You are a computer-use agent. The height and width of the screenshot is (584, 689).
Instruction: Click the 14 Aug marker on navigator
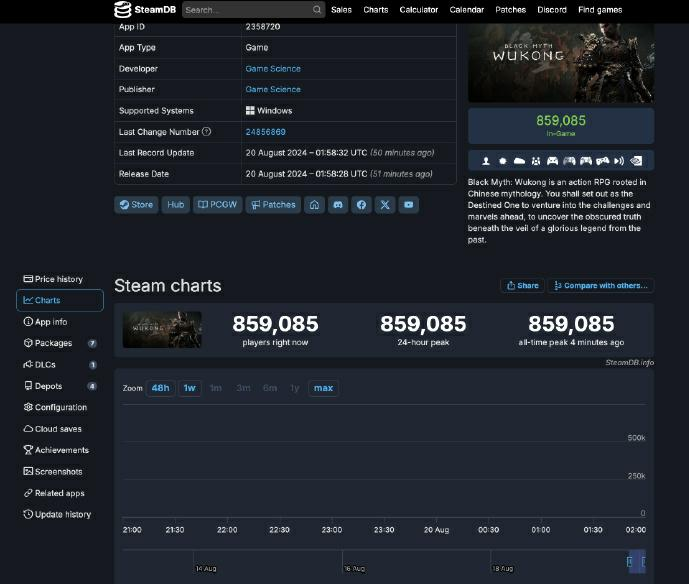click(206, 569)
